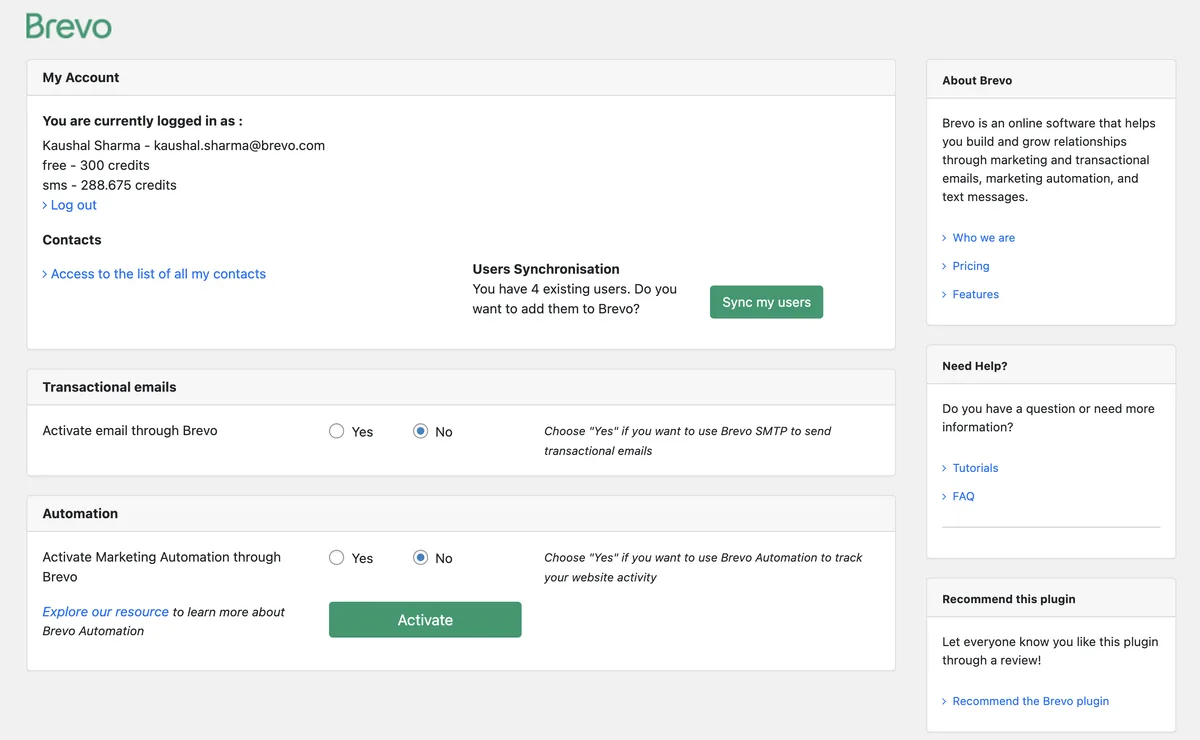Click the About Brevo panel title
This screenshot has height=740, width=1200.
click(x=977, y=81)
